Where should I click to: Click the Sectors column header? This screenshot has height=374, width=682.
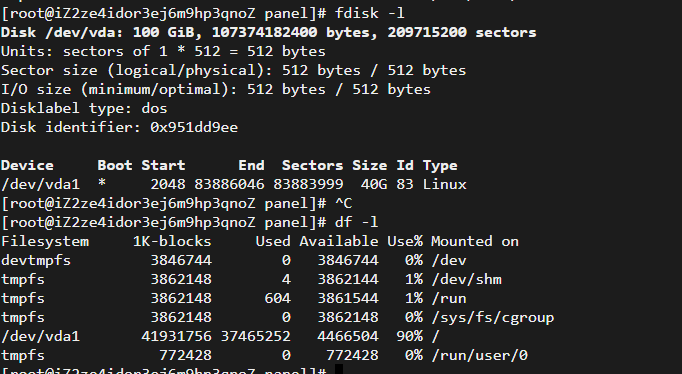312,165
